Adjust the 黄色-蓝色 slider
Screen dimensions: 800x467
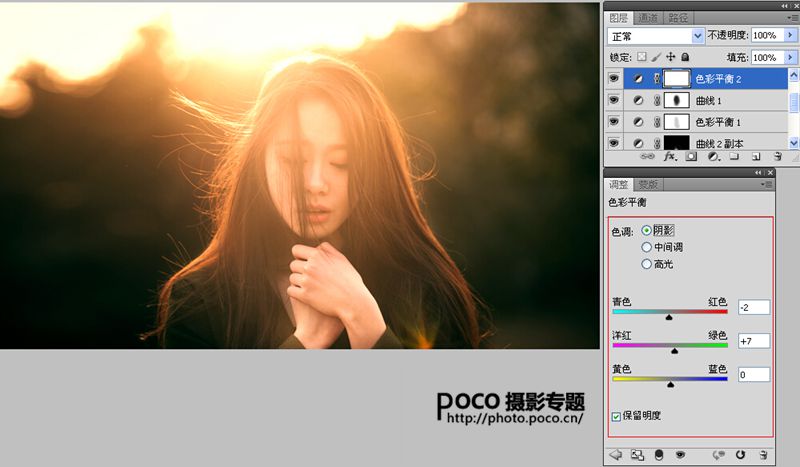pyautogui.click(x=670, y=384)
